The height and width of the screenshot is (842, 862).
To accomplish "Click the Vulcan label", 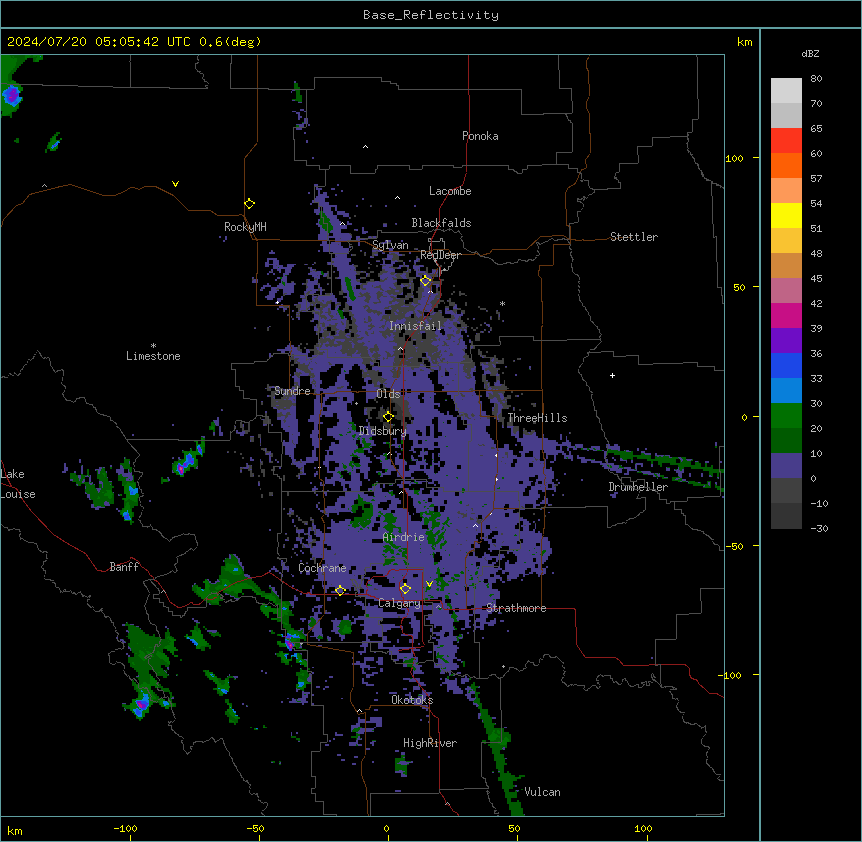I will coord(542,792).
